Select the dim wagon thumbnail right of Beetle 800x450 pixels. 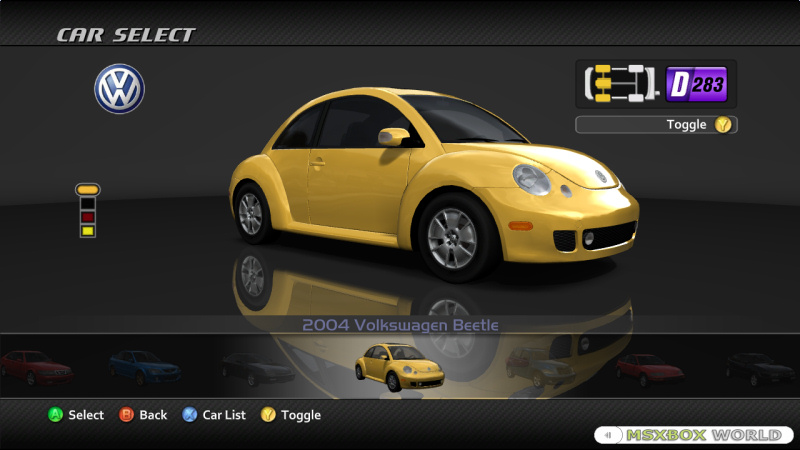coord(540,367)
